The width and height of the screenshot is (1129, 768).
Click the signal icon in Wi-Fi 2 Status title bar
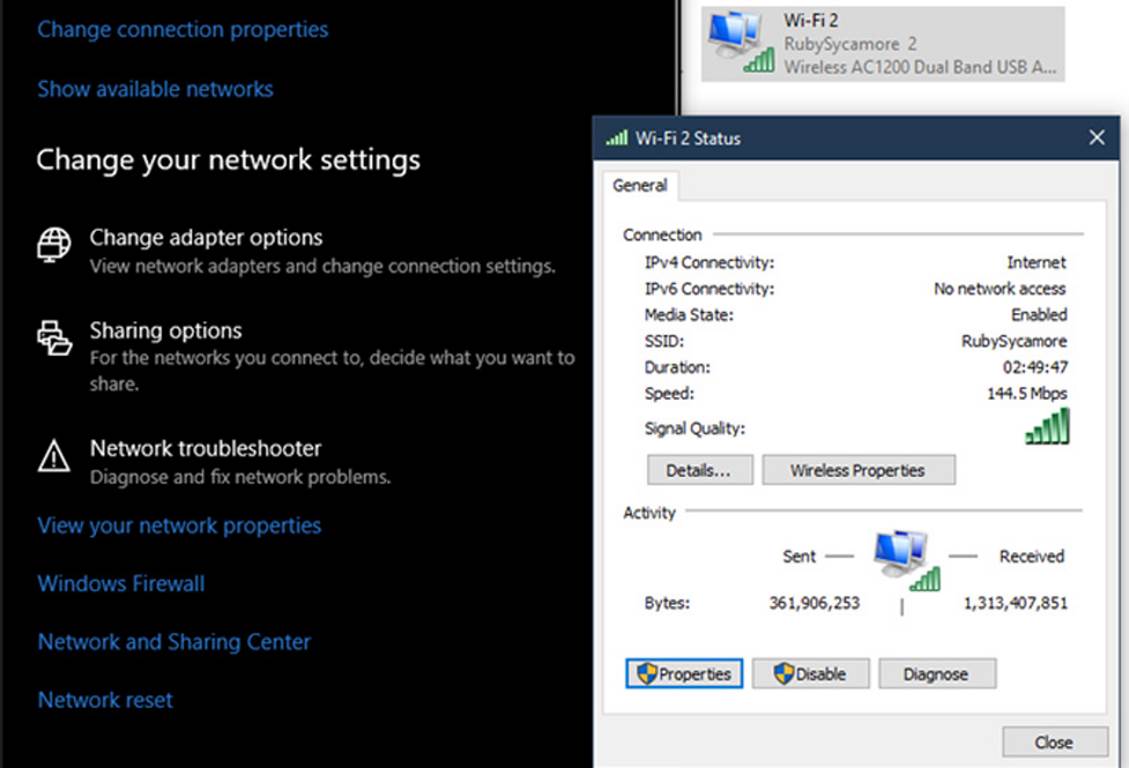click(x=617, y=138)
